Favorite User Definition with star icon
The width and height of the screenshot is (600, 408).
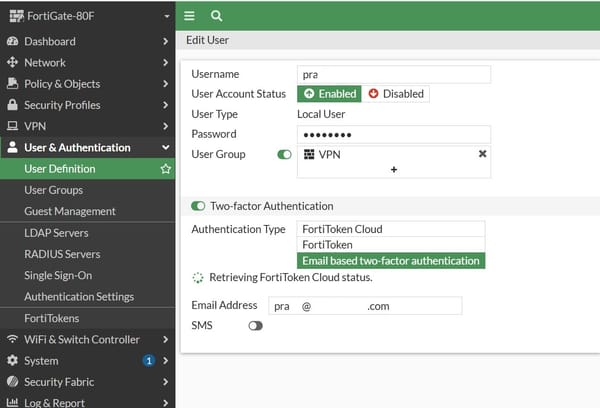(165, 169)
